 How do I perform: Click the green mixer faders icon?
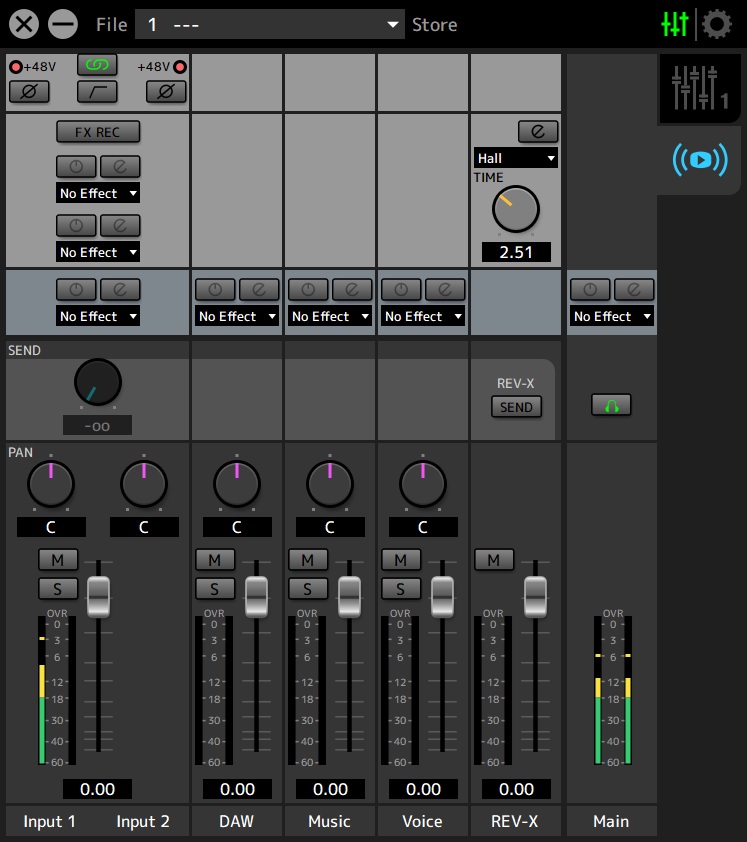(676, 24)
